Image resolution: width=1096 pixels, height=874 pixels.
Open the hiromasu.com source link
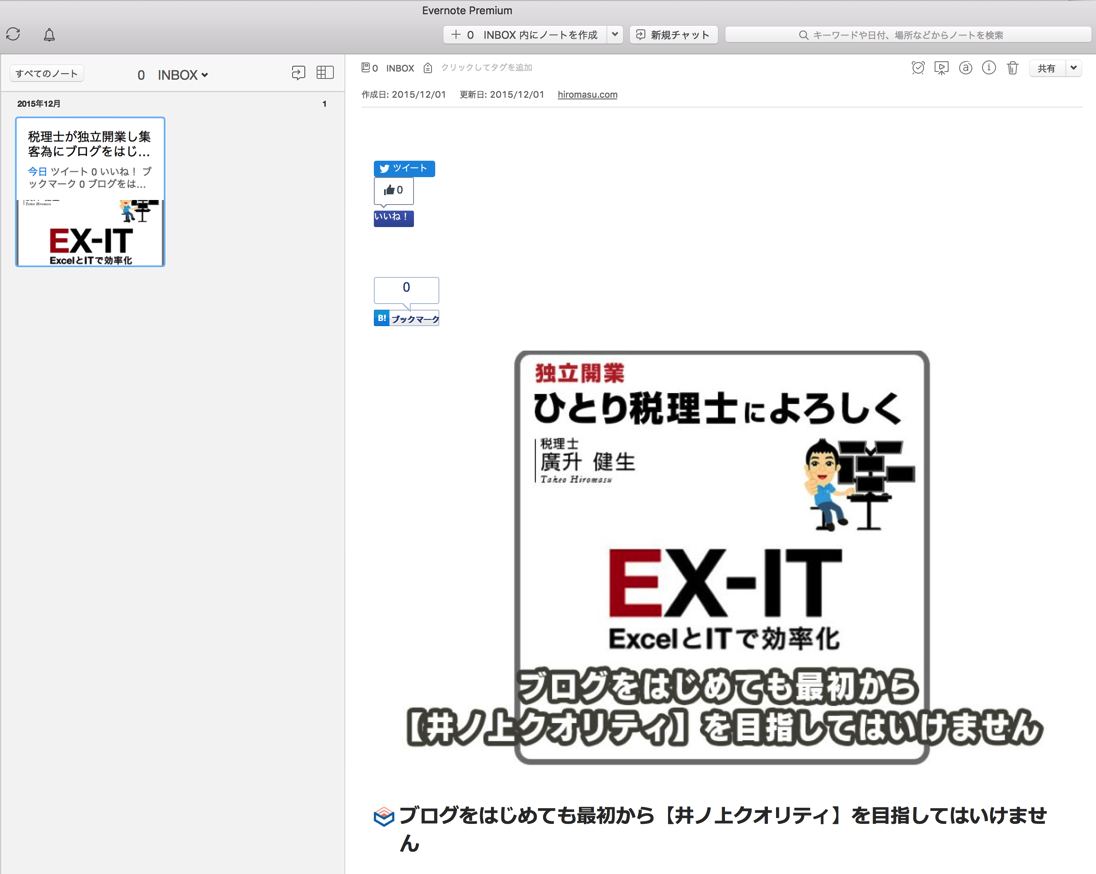click(x=587, y=95)
